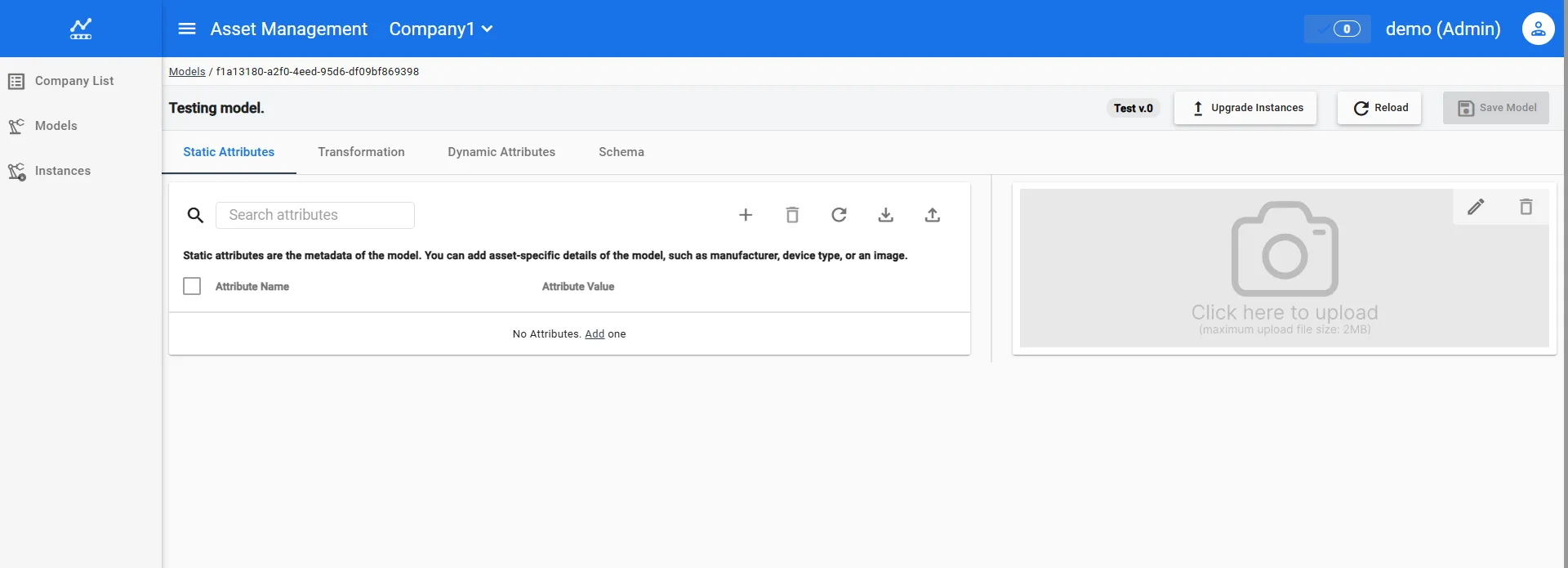Select the Static Attributes tab

pos(229,152)
